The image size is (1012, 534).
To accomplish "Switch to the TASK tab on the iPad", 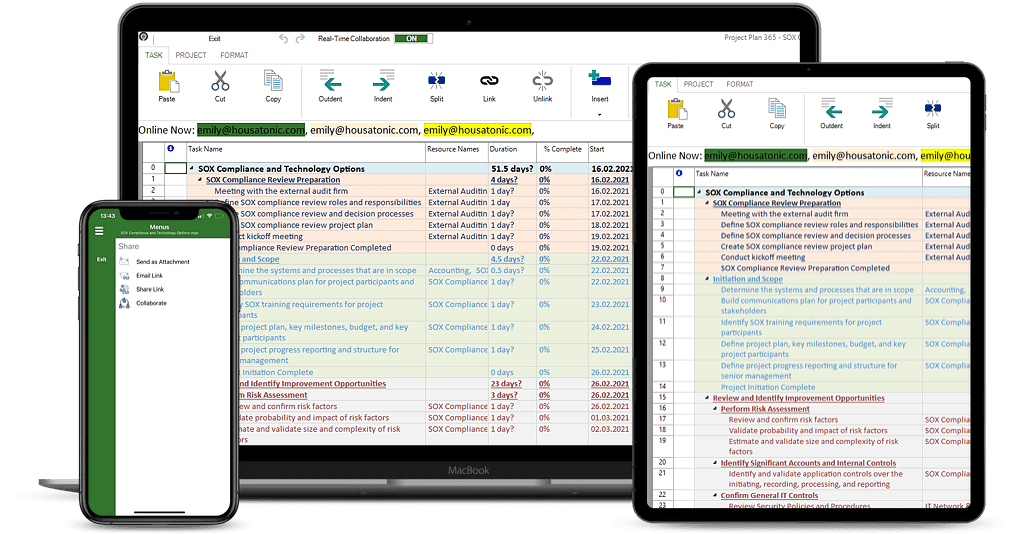I will point(663,84).
